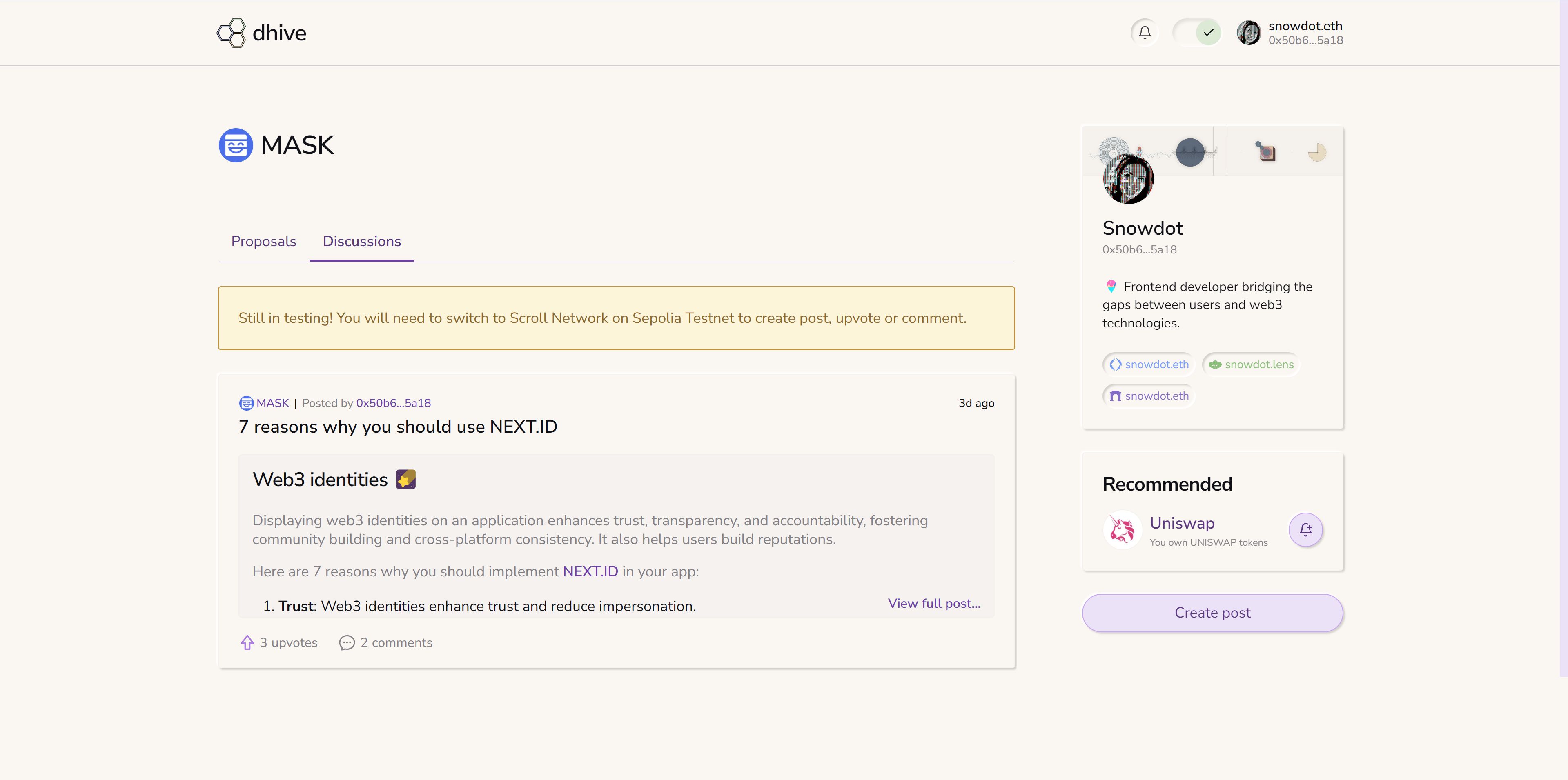Image resolution: width=1568 pixels, height=780 pixels.
Task: Click the 2 comments text
Action: [x=396, y=642]
